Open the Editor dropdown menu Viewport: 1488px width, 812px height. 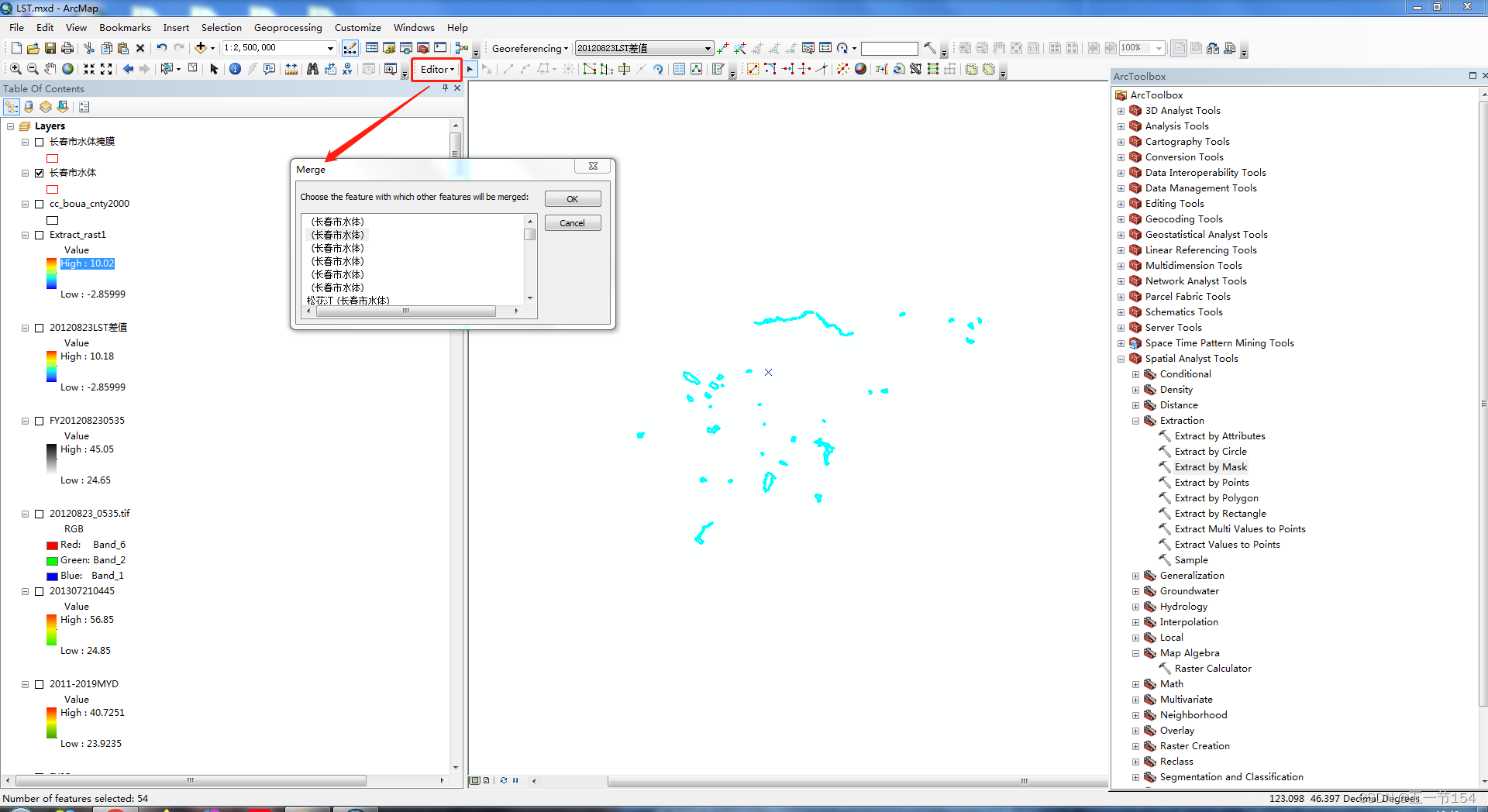[437, 69]
